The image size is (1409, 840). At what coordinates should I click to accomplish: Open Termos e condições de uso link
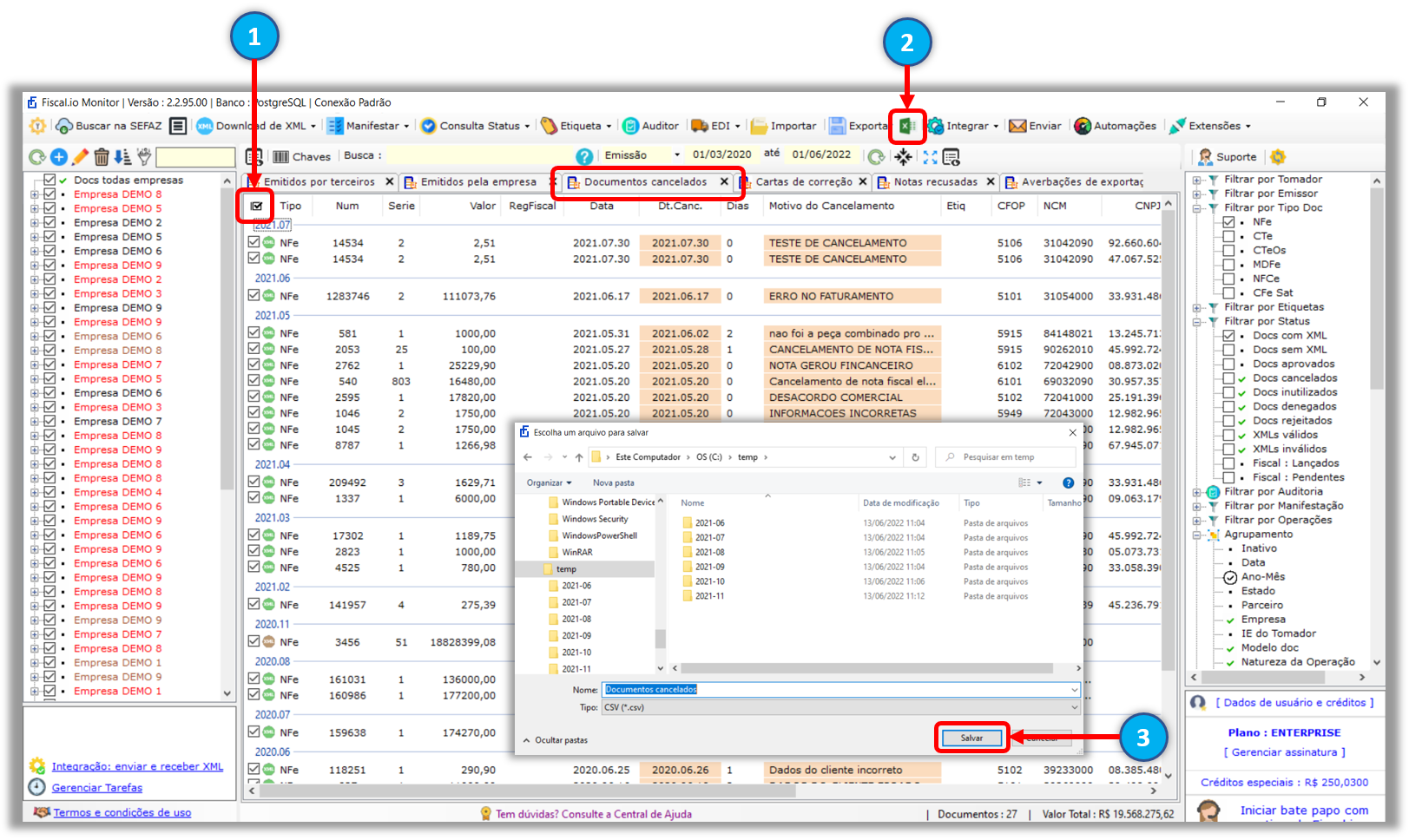tap(122, 813)
